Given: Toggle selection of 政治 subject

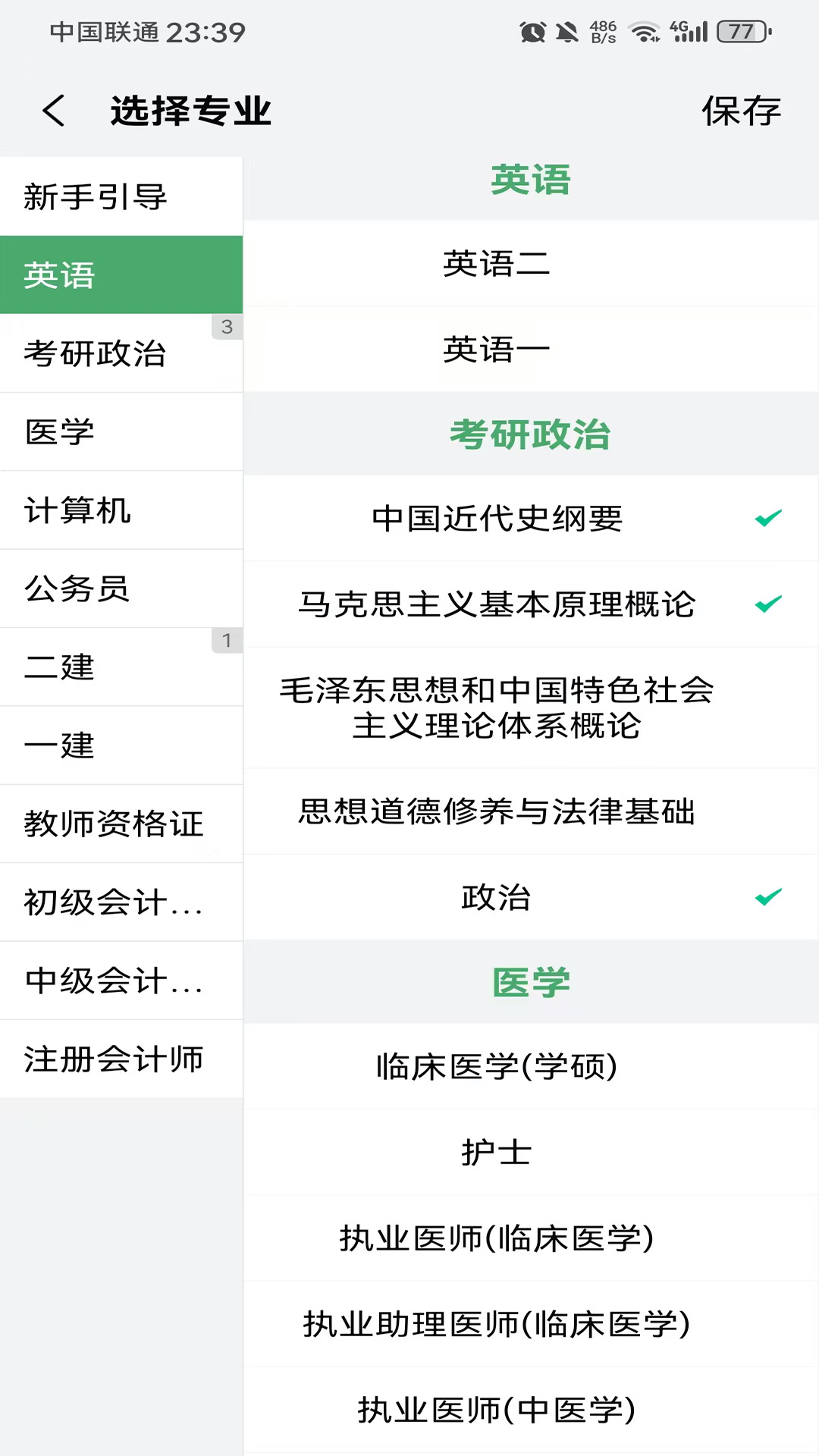Looking at the screenshot, I should (x=497, y=898).
